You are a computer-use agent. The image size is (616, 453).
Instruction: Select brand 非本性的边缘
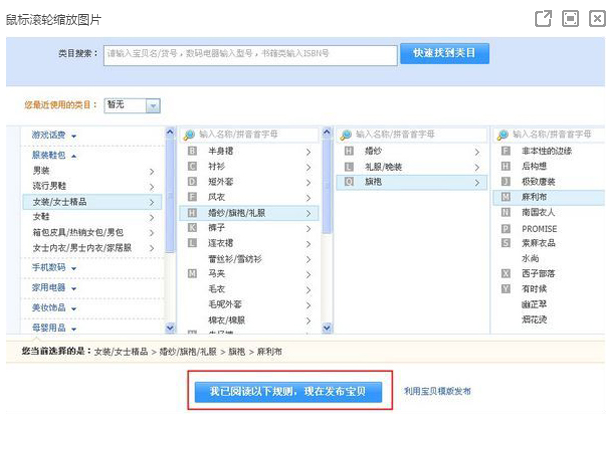tap(549, 151)
